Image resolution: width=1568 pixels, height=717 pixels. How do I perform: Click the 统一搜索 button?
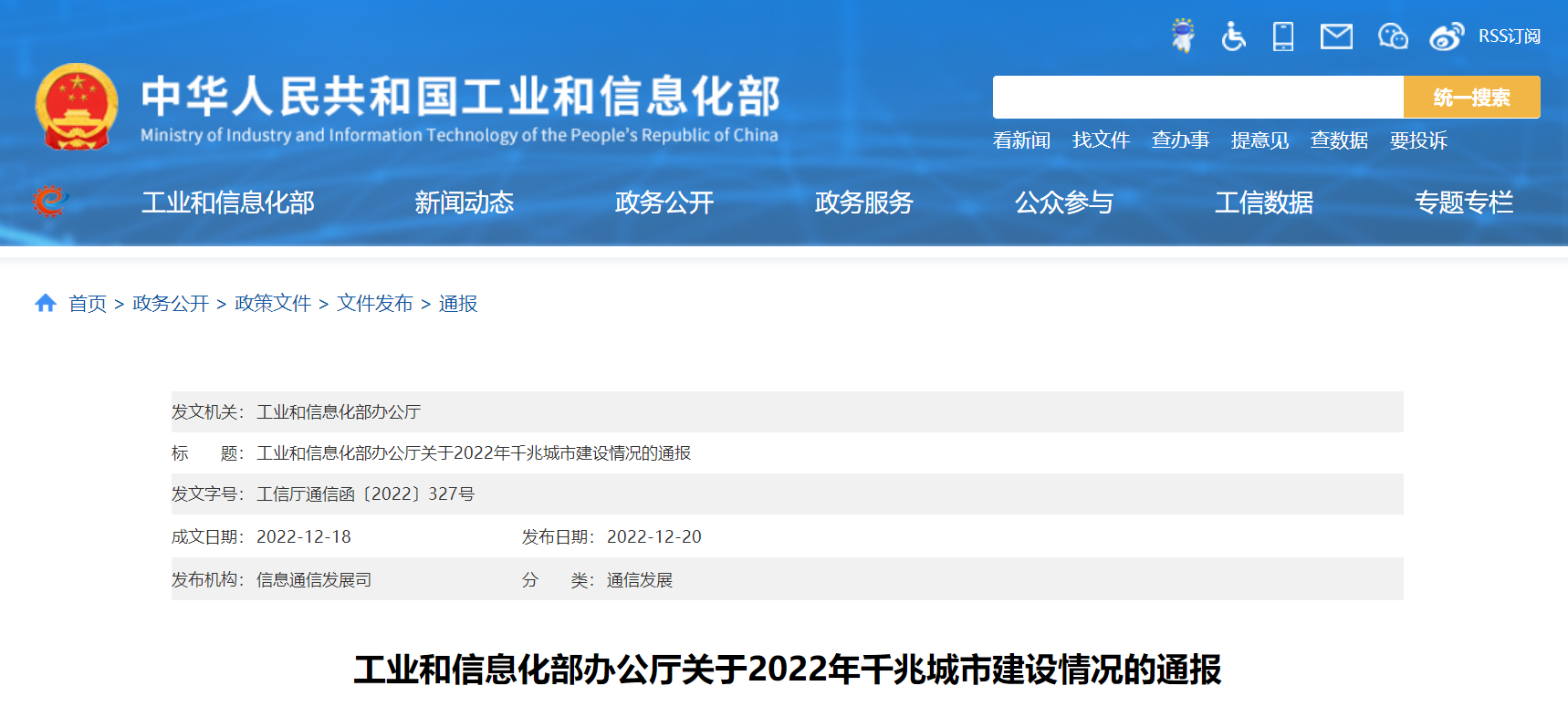(x=1471, y=97)
